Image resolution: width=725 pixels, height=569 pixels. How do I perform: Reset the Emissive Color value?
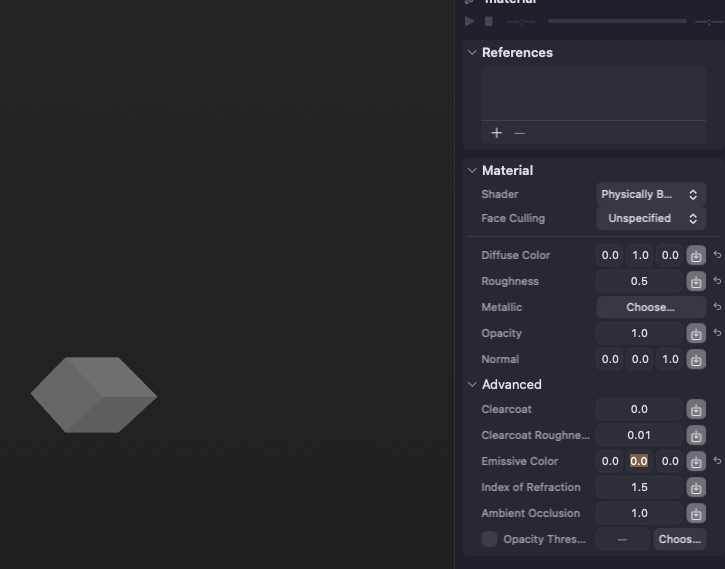(716, 461)
